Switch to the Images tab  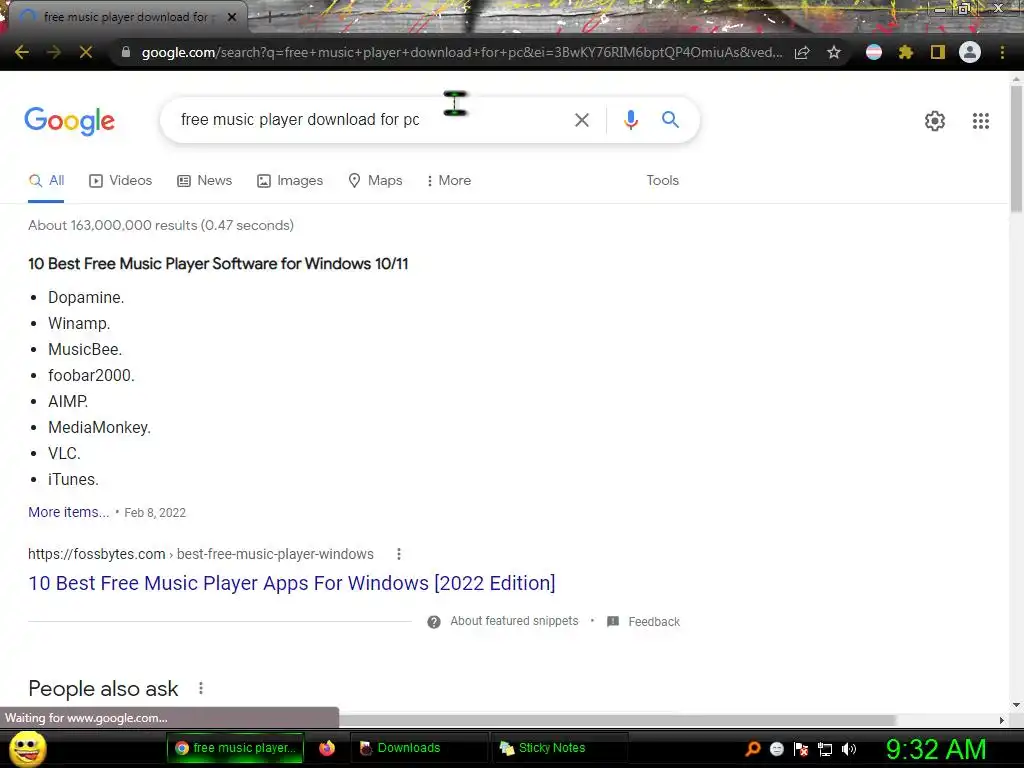[290, 181]
